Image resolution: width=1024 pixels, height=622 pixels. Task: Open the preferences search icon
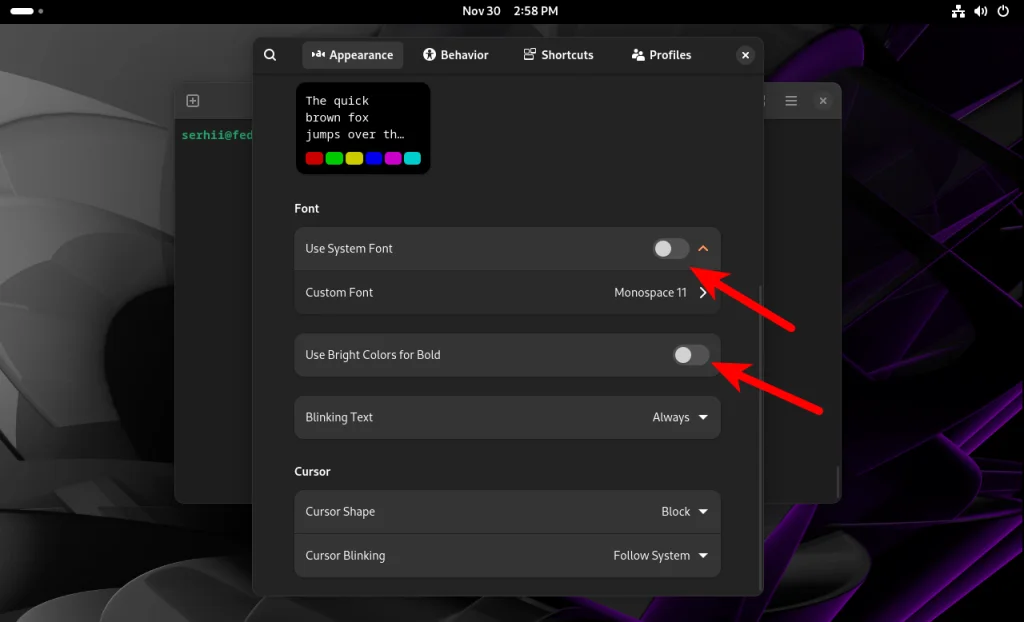(270, 55)
